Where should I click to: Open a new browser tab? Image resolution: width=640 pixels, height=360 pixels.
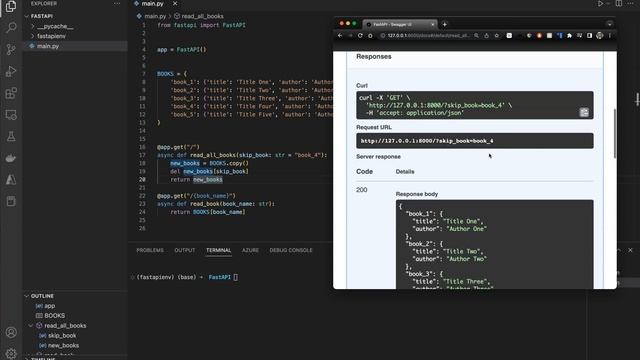tap(444, 24)
